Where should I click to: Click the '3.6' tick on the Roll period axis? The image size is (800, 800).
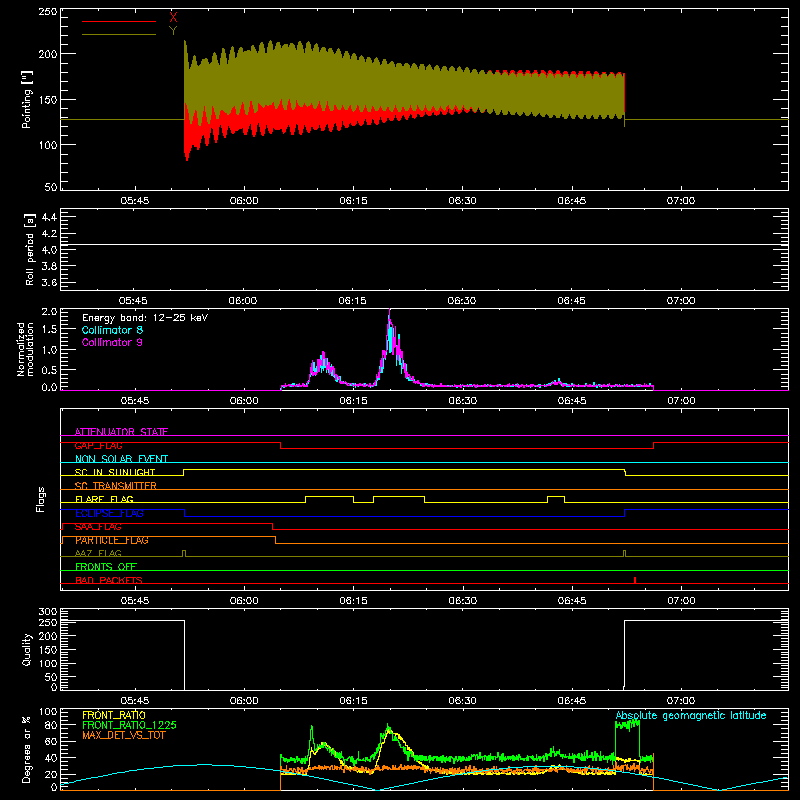(49, 282)
